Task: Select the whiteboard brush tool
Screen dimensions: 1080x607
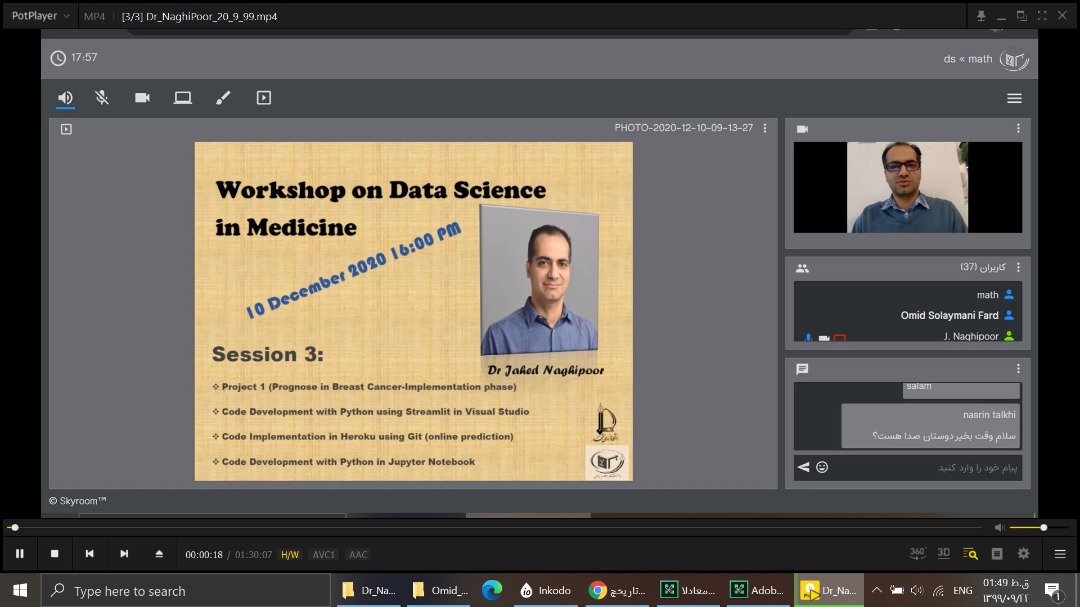Action: pyautogui.click(x=223, y=98)
